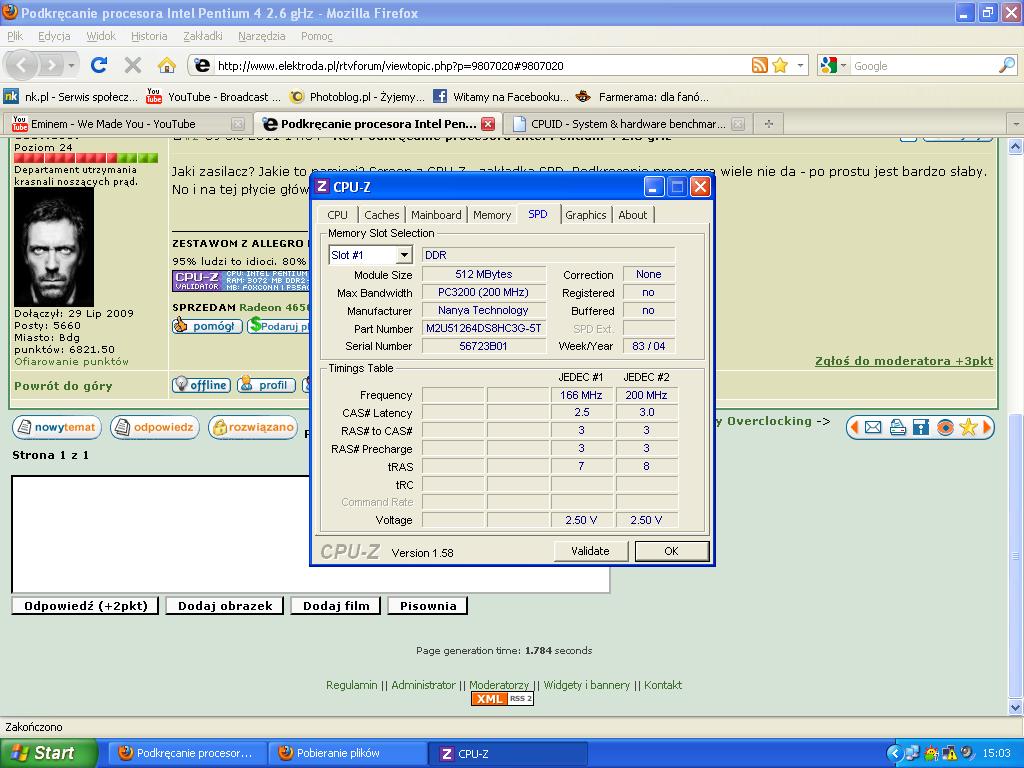Screen dimensions: 1024x768
Task: Open the Photoblog.pl bookmark
Action: pos(357,97)
